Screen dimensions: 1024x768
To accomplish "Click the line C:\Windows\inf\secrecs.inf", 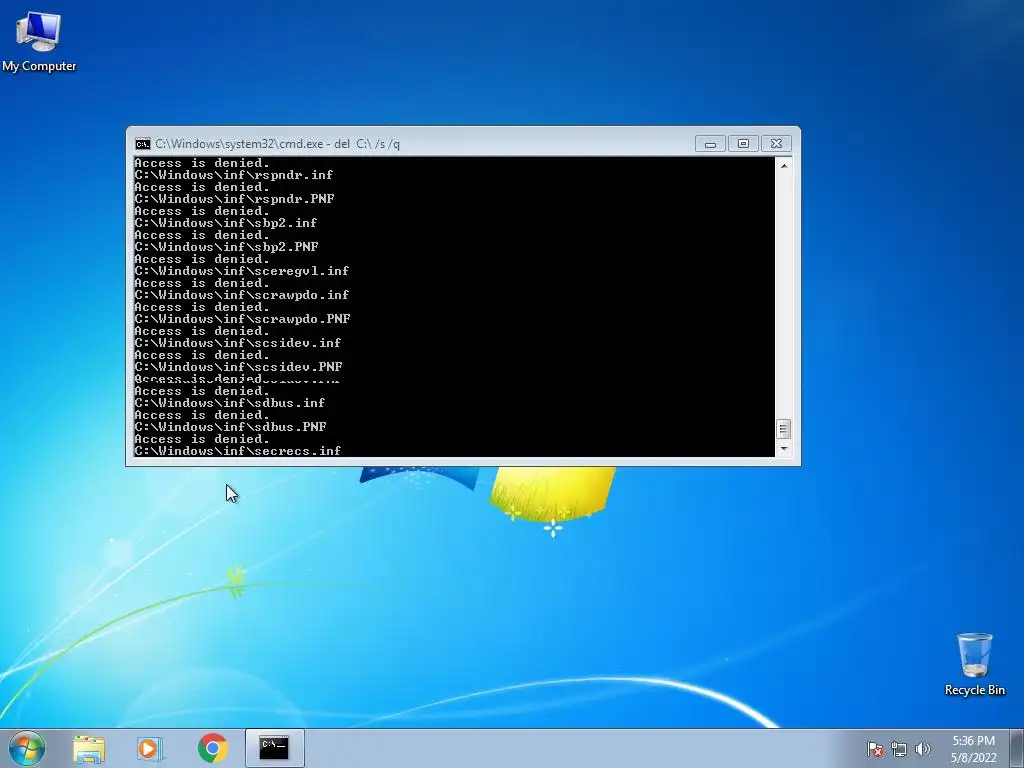I will click(238, 451).
